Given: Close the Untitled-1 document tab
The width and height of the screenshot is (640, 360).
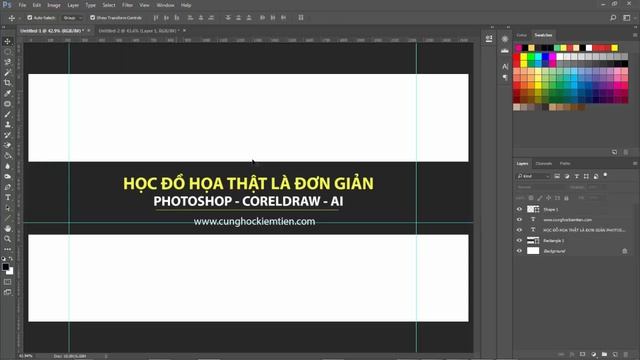Looking at the screenshot, I should tap(89, 31).
